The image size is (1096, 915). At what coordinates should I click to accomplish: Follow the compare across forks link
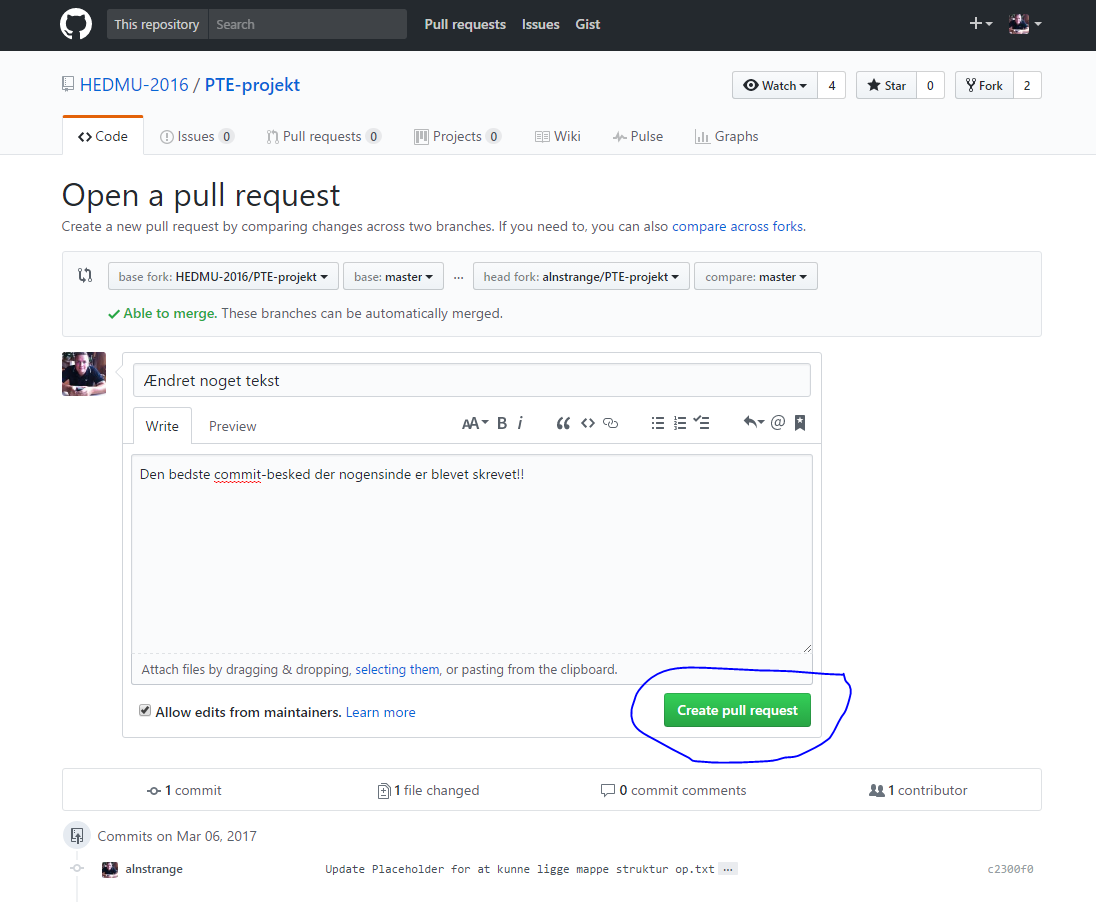pos(737,226)
